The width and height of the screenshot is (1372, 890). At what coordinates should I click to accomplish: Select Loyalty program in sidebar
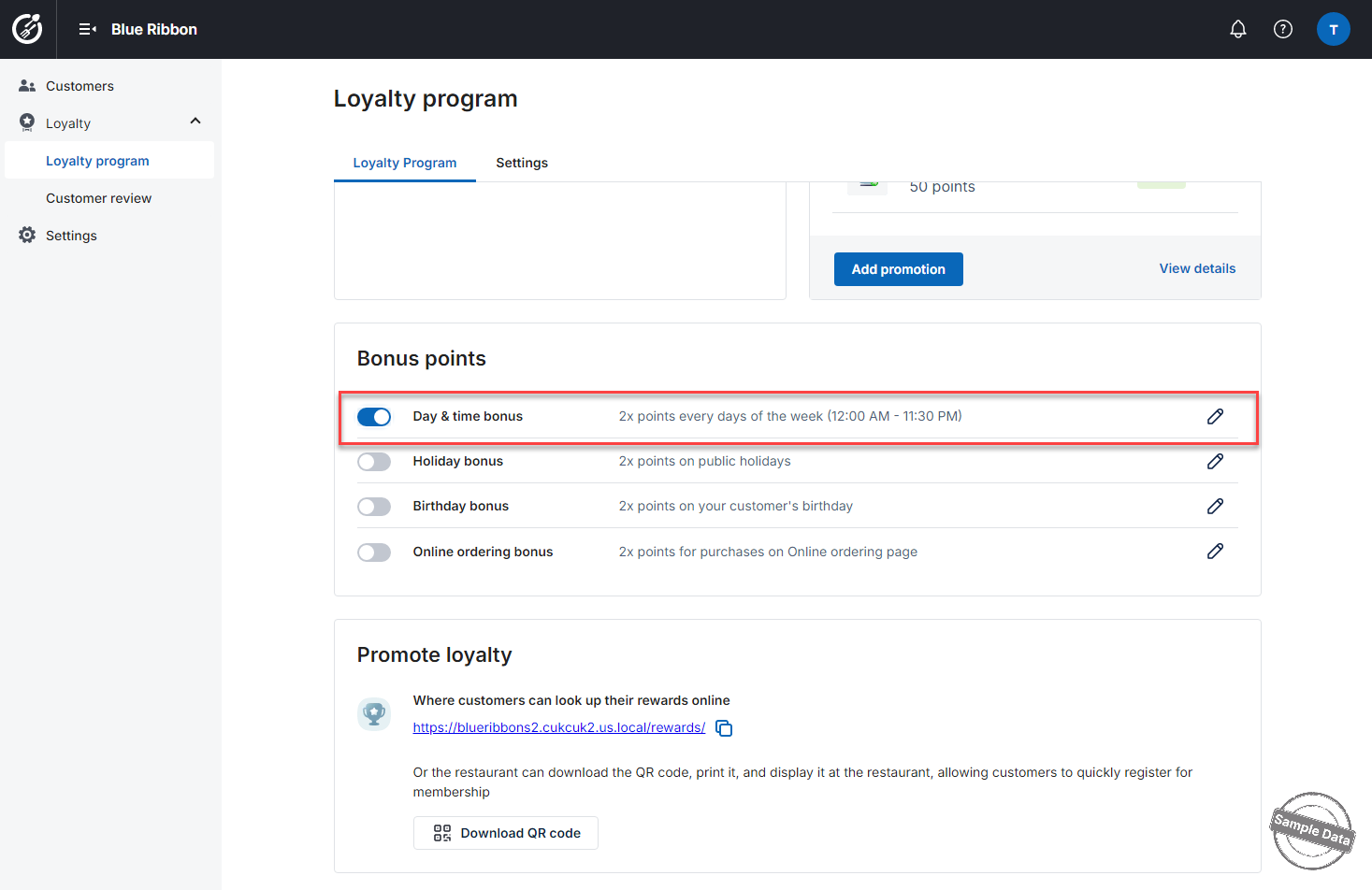click(x=109, y=160)
